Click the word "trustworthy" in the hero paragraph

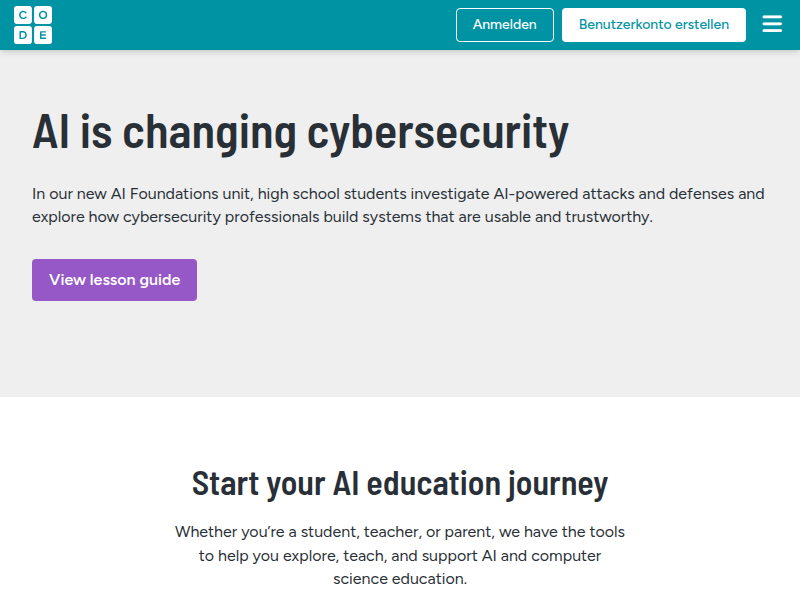(x=606, y=217)
